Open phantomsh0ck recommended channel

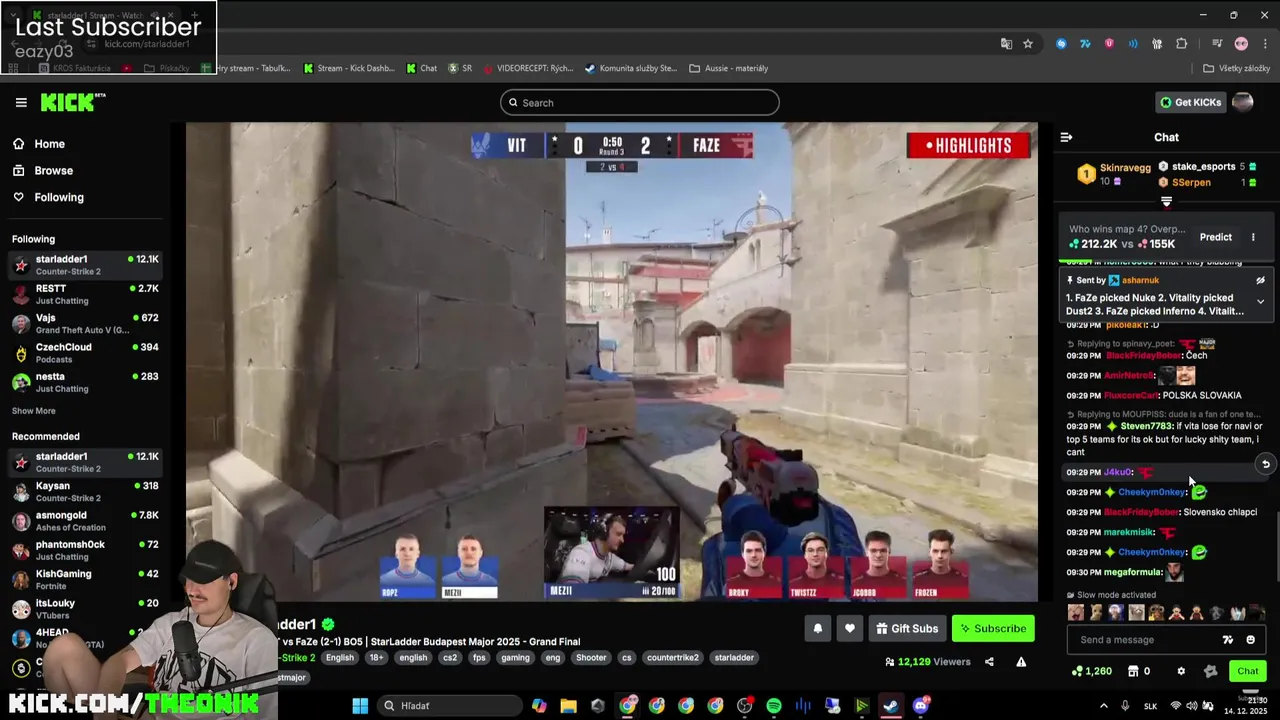coord(84,550)
